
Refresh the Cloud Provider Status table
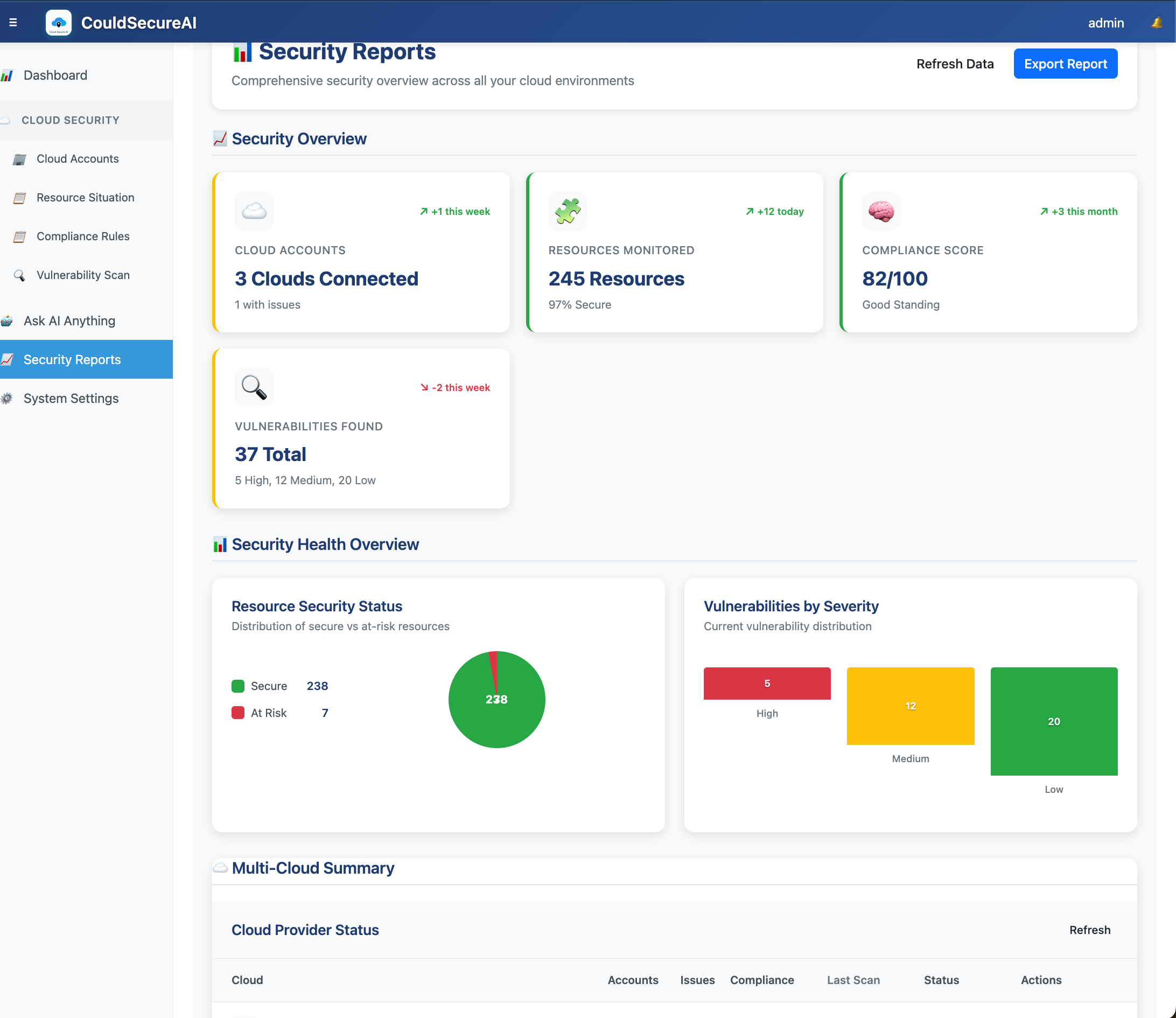click(x=1090, y=930)
